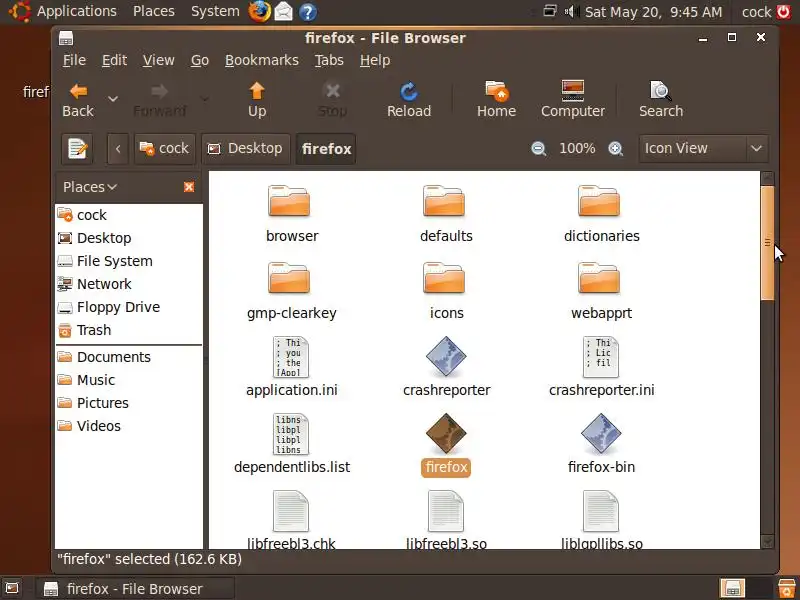Screen dimensions: 800x600
Task: Select the libfreebl3.so file icon
Action: (x=446, y=511)
